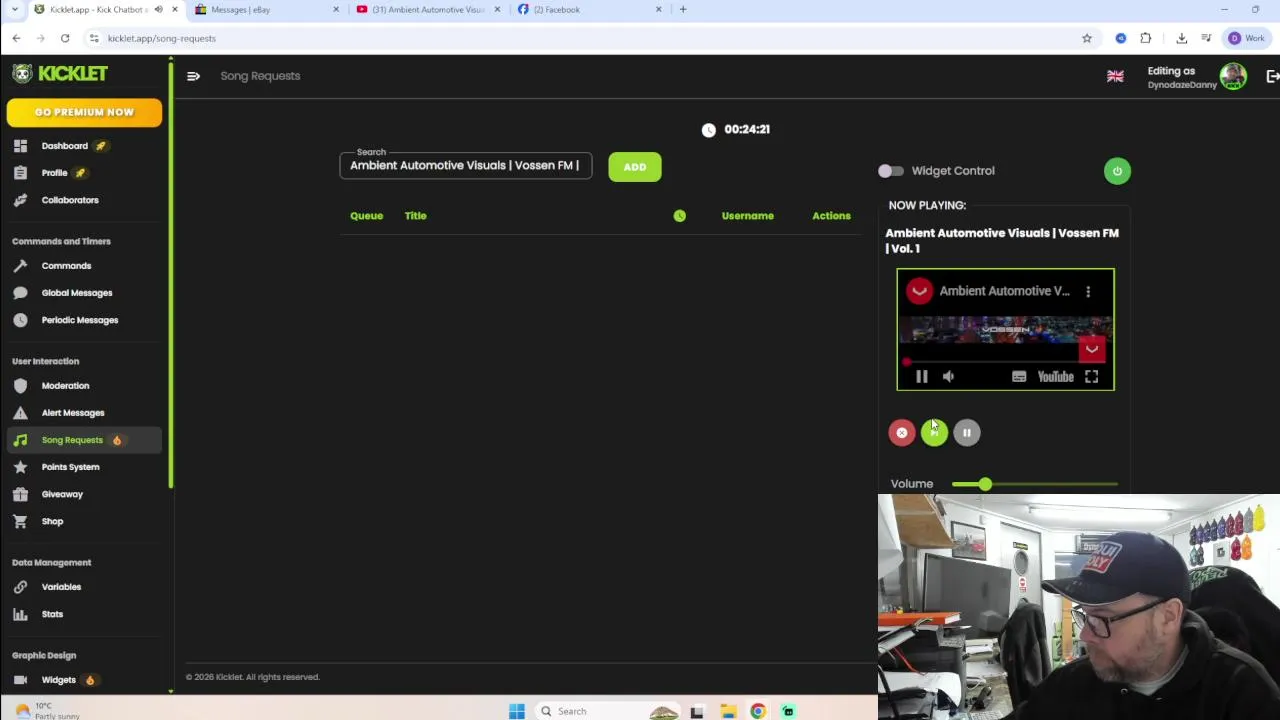Click the Song Requests music note icon
Viewport: 1280px width, 720px height.
click(x=20, y=440)
